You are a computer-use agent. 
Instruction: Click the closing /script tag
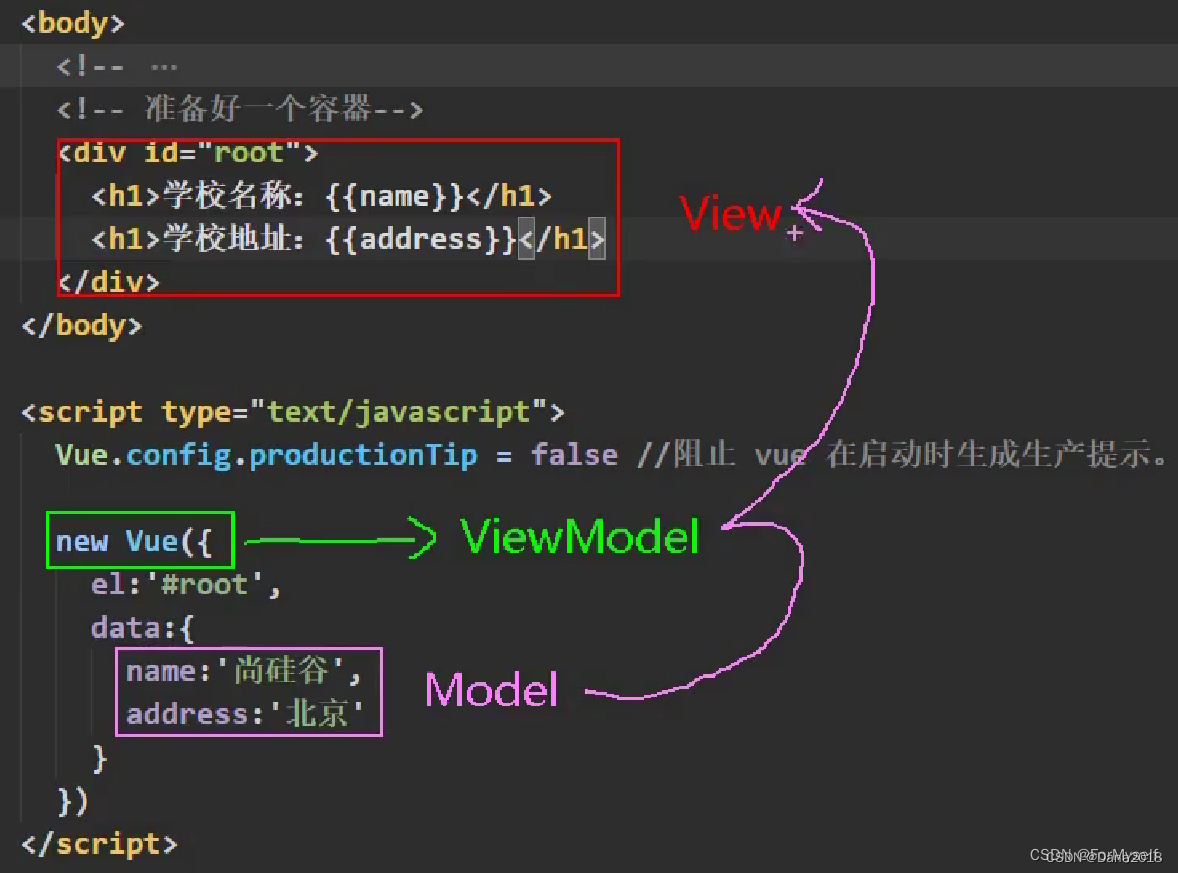click(96, 844)
